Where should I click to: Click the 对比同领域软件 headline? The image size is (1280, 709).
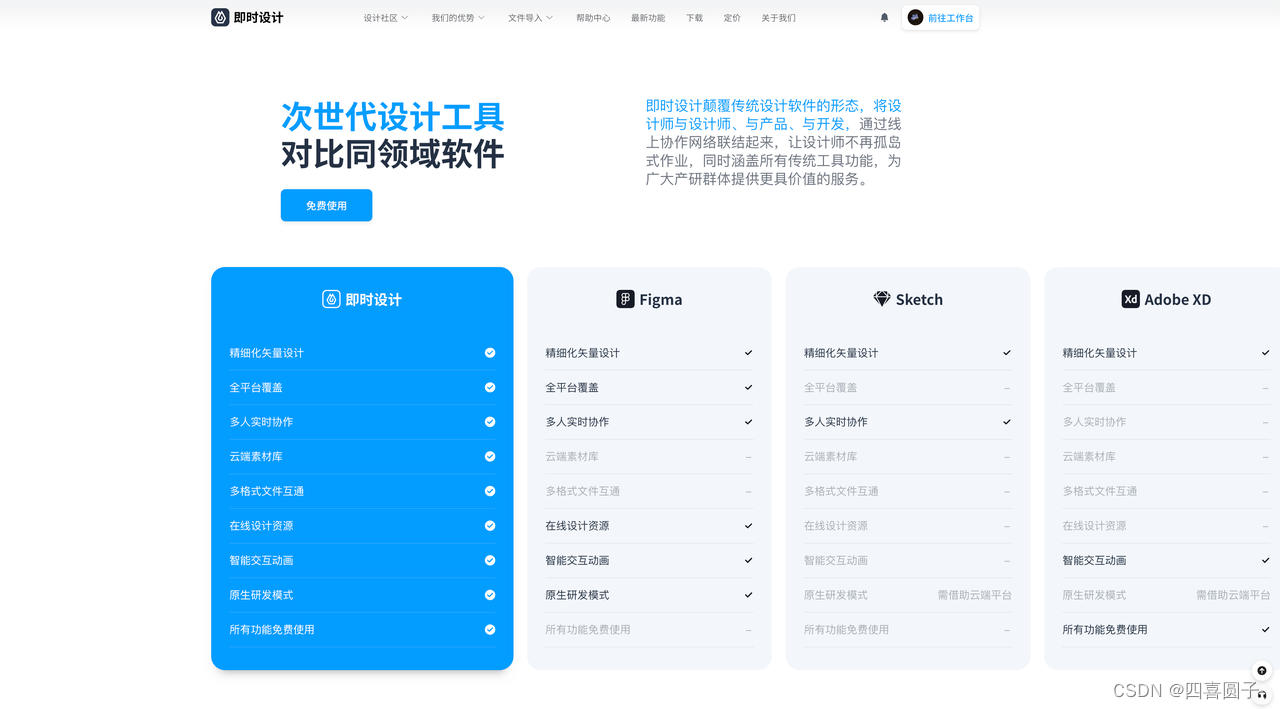tap(392, 153)
